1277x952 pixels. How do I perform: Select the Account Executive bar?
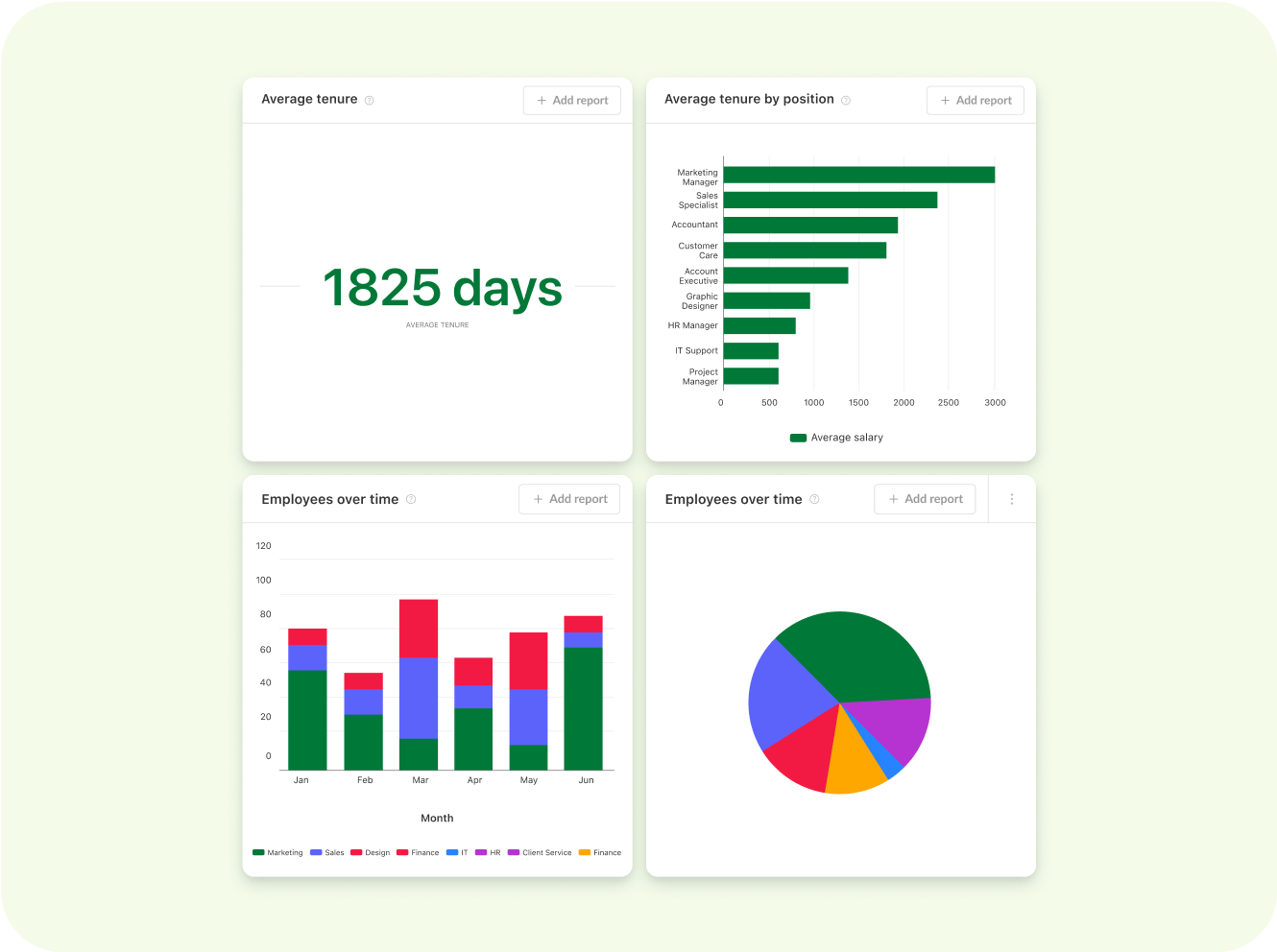click(786, 275)
